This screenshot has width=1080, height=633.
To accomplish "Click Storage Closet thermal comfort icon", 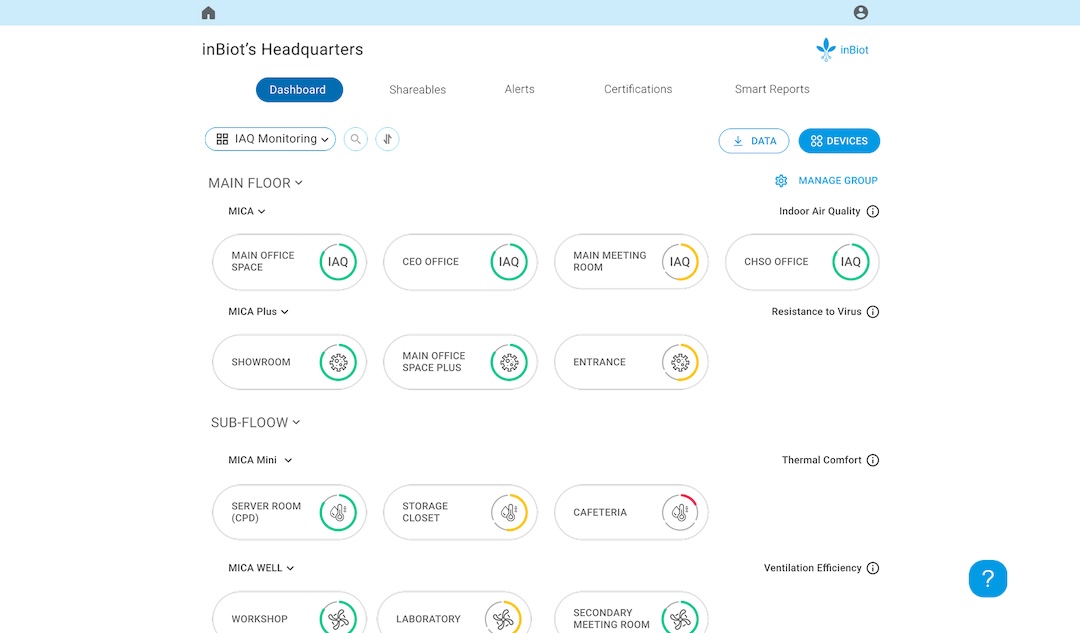I will [x=508, y=512].
